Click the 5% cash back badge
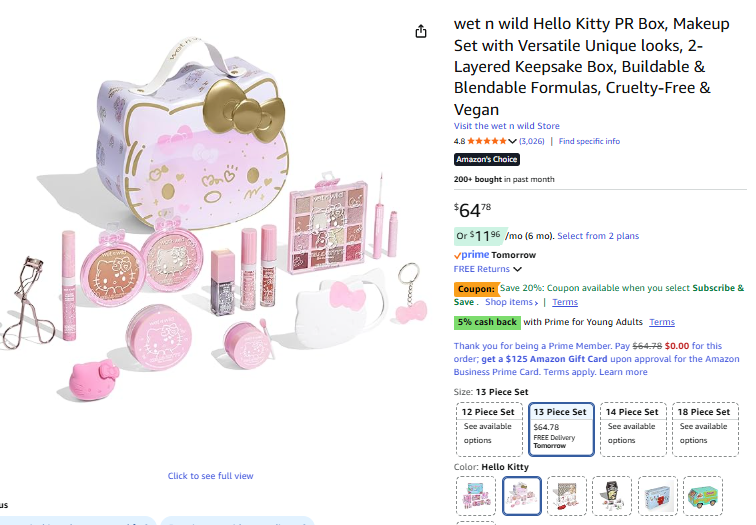The width and height of the screenshot is (756, 525). click(x=487, y=322)
